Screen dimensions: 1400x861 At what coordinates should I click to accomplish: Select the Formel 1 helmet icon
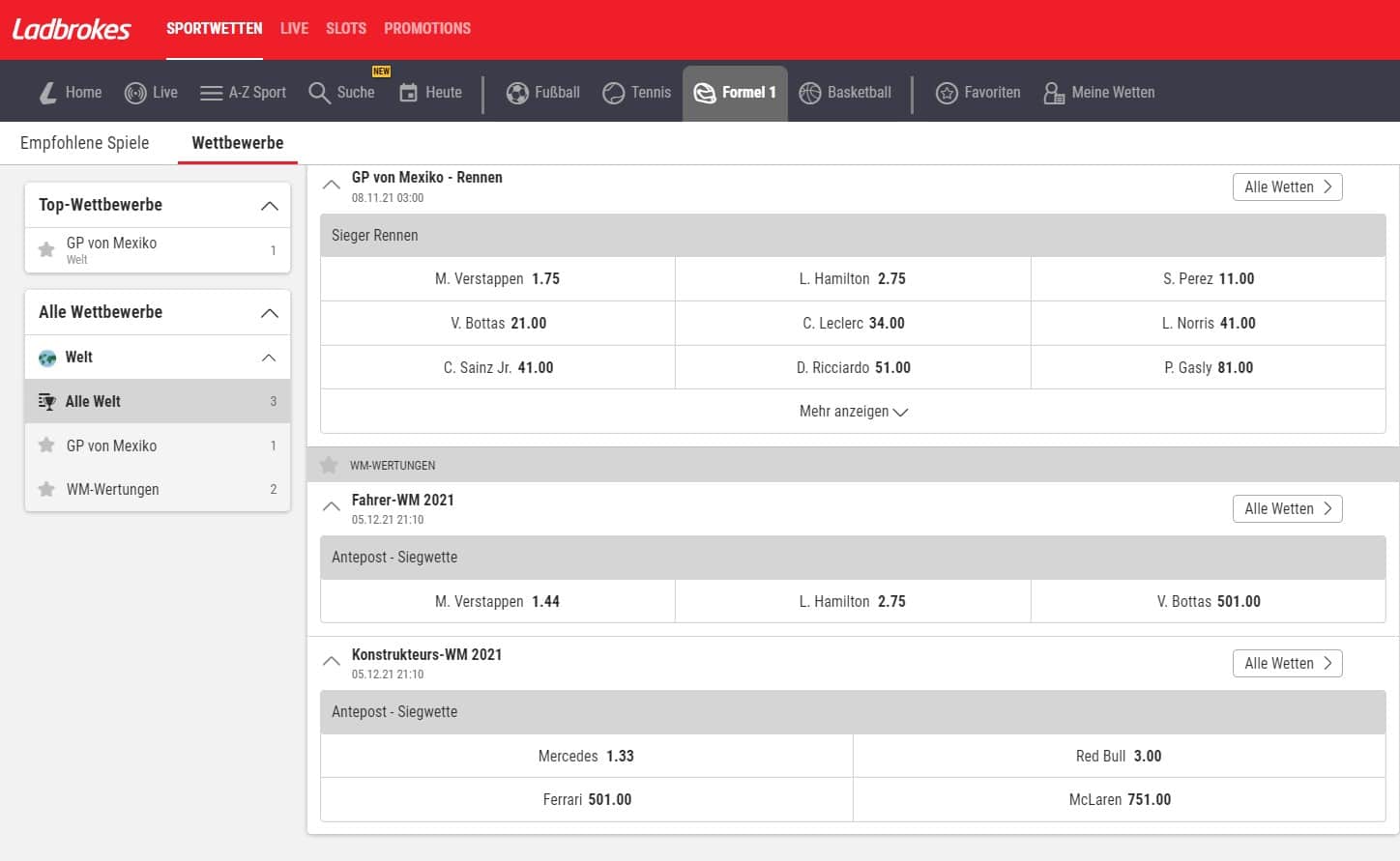(705, 93)
